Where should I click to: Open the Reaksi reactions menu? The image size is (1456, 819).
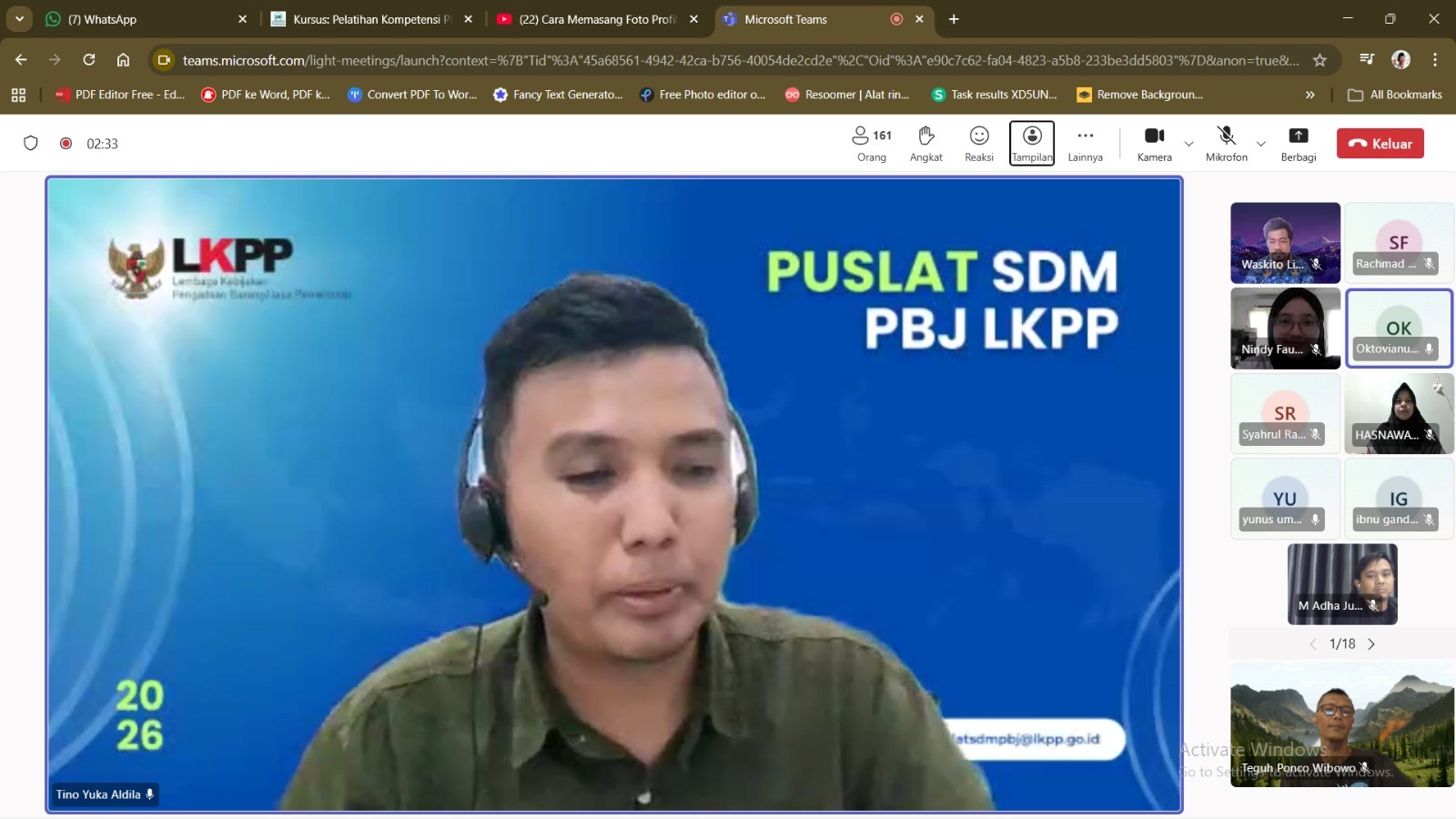pos(978,143)
